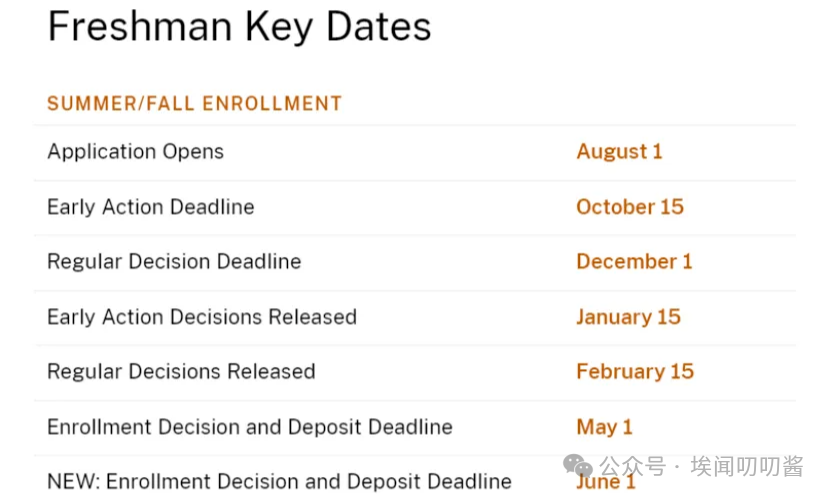Select the 'January 15' date
This screenshot has width=830, height=499.
pyautogui.click(x=628, y=317)
